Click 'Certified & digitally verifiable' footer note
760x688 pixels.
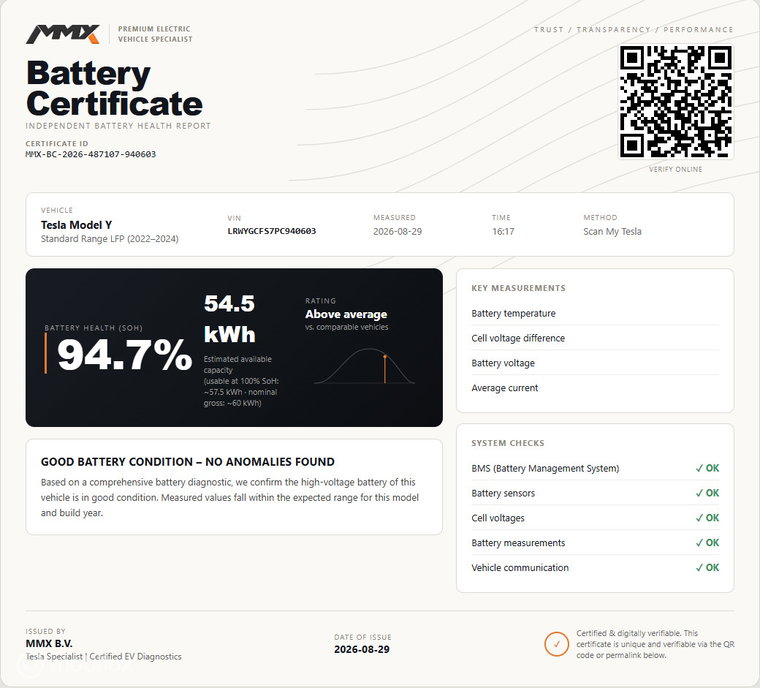(655, 644)
